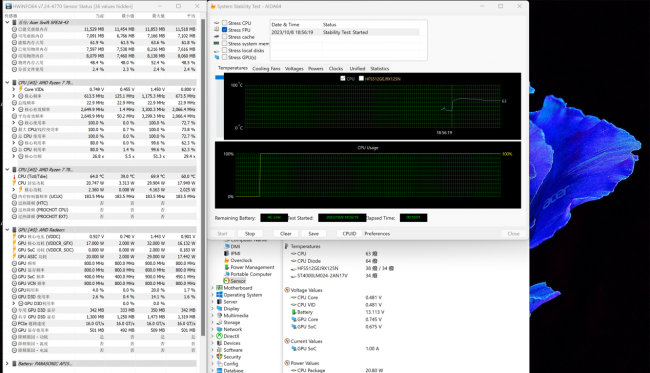Click the Operating System Windows-logo icon
Screen dimensions: 650x373
pyautogui.click(x=219, y=295)
